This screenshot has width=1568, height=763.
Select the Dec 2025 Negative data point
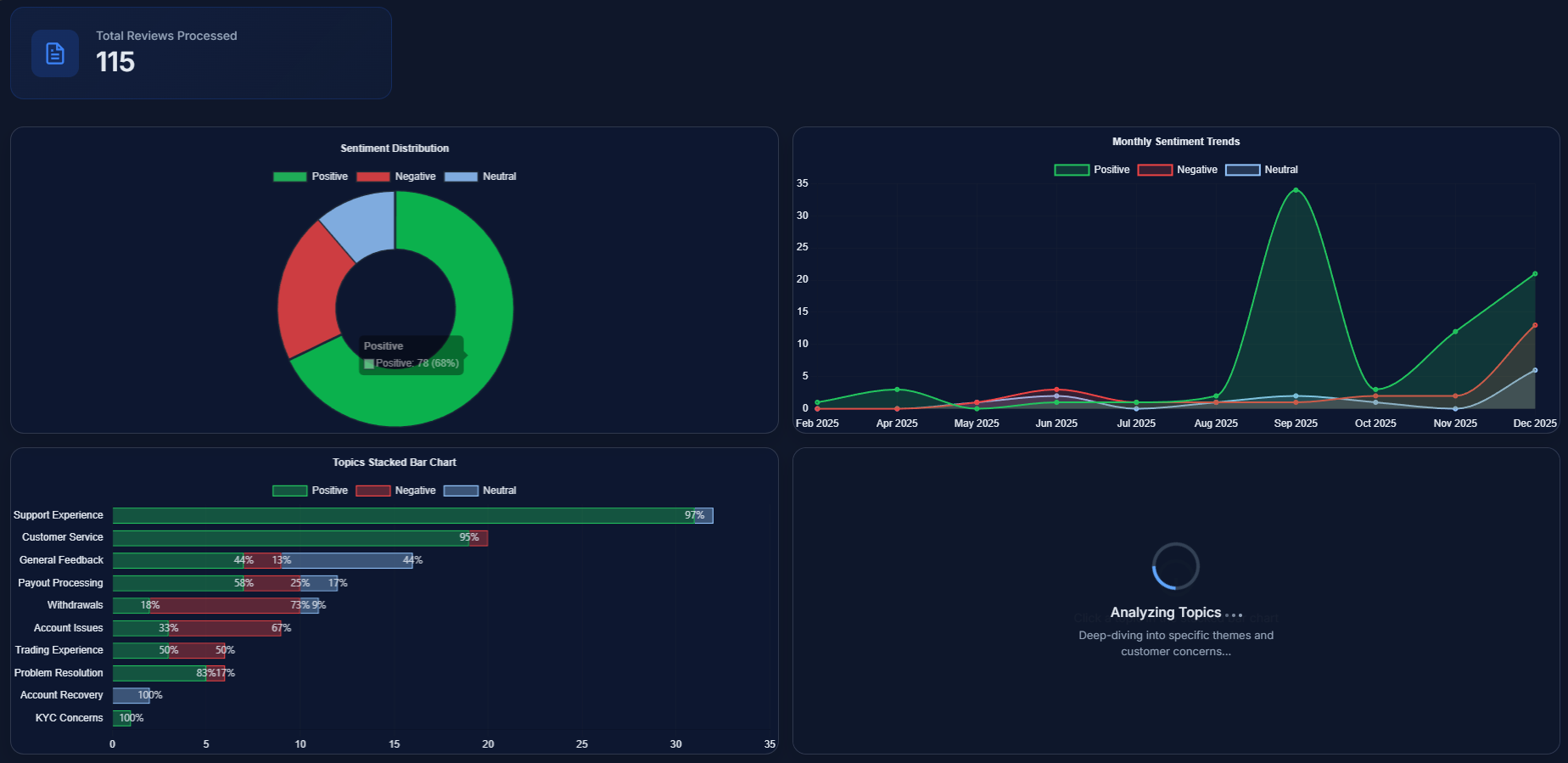coord(1535,325)
